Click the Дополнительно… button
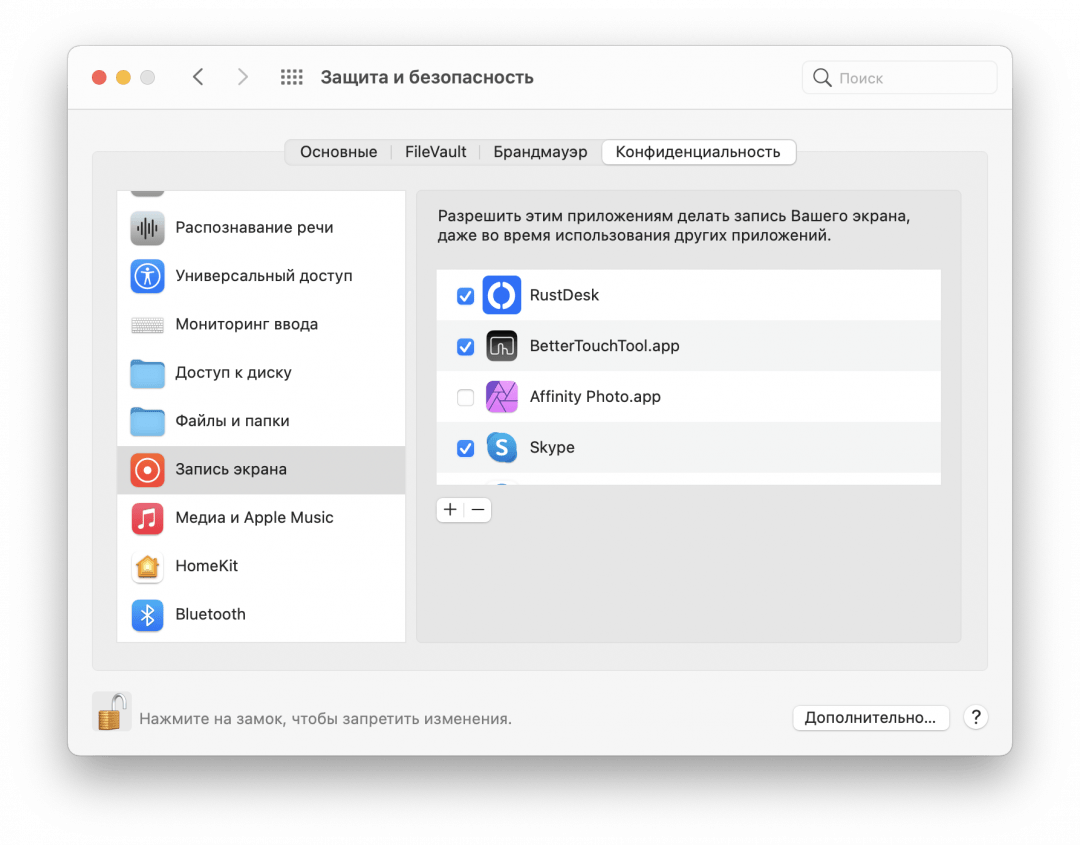This screenshot has width=1080, height=845. click(x=870, y=718)
